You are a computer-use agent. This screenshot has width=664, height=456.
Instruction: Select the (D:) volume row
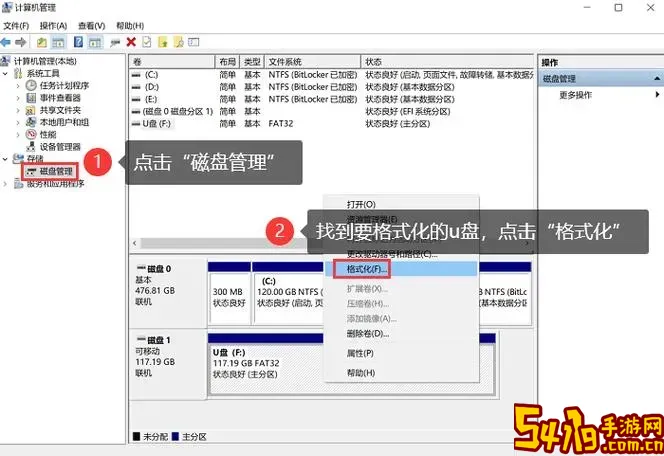coord(332,87)
